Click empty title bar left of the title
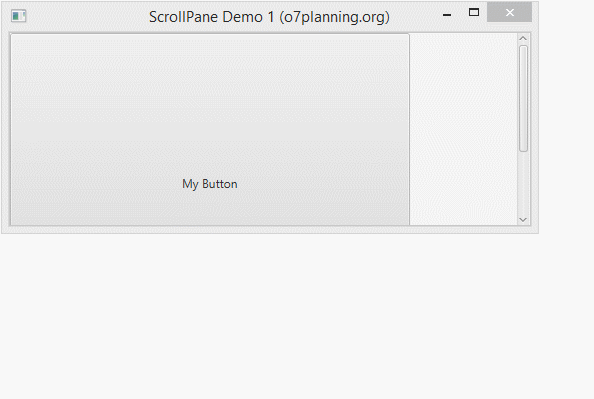This screenshot has width=594, height=399. point(87,17)
